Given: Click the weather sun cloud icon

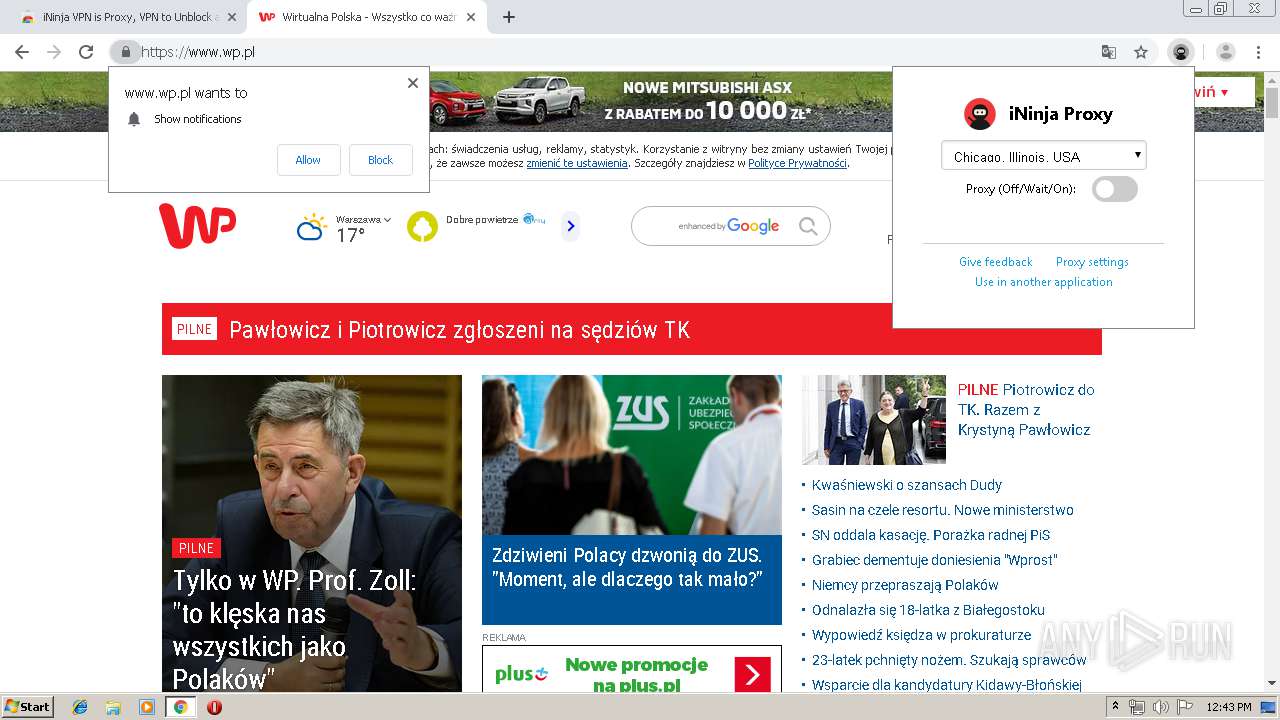Looking at the screenshot, I should pyautogui.click(x=311, y=227).
